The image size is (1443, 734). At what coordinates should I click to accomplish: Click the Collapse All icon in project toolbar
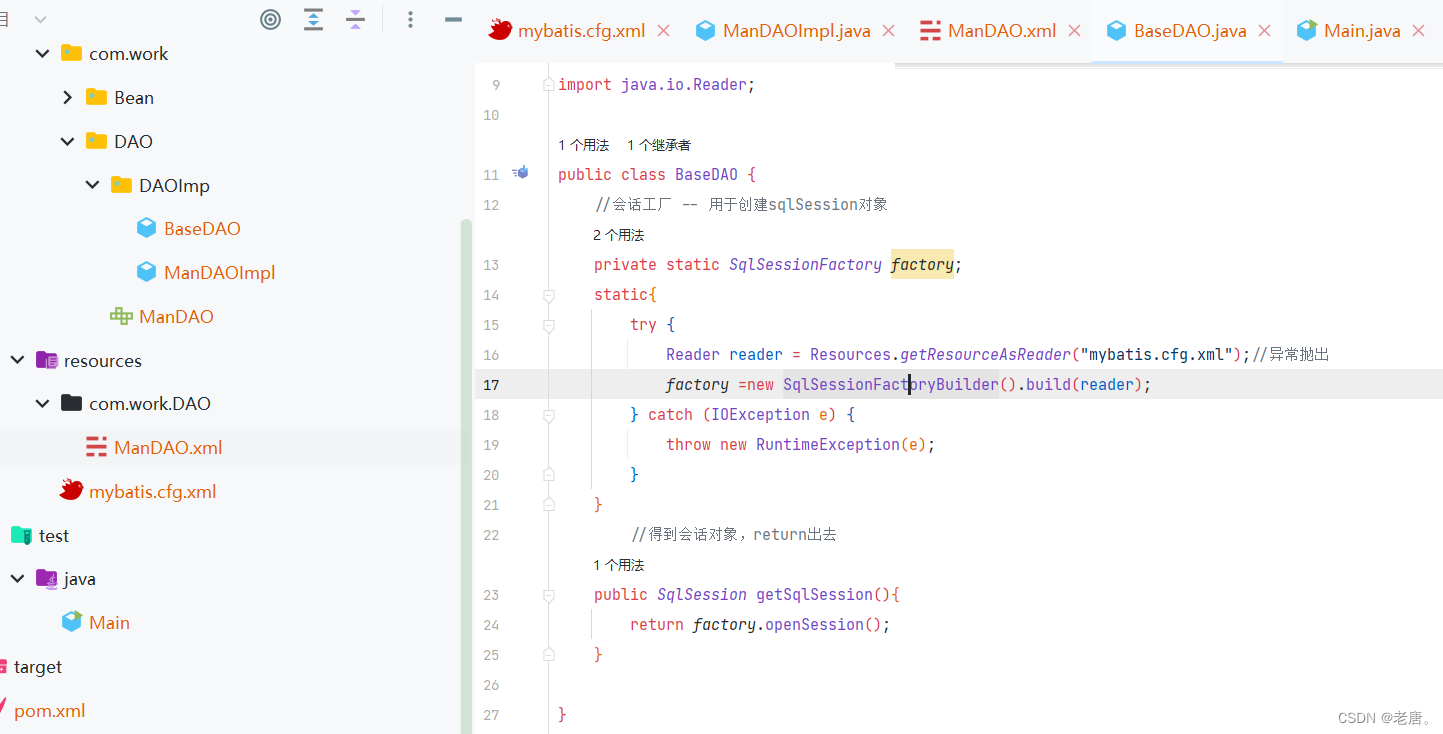coord(355,19)
